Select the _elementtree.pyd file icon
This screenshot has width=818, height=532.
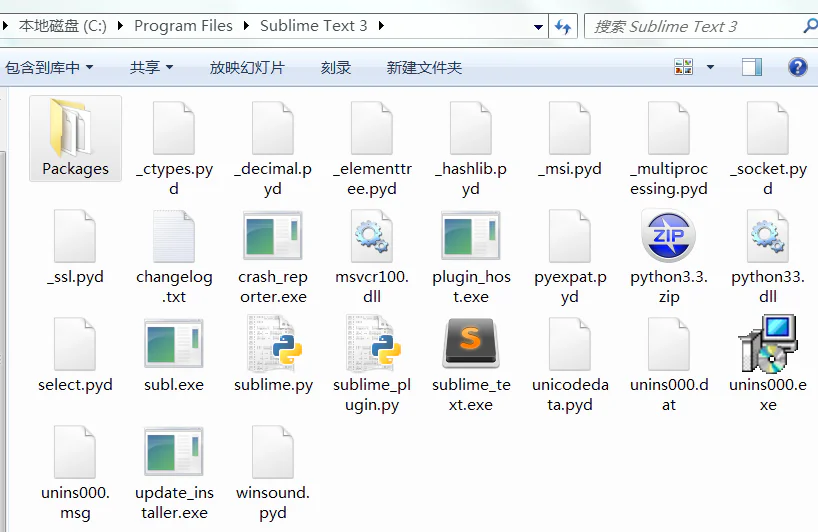pyautogui.click(x=372, y=128)
